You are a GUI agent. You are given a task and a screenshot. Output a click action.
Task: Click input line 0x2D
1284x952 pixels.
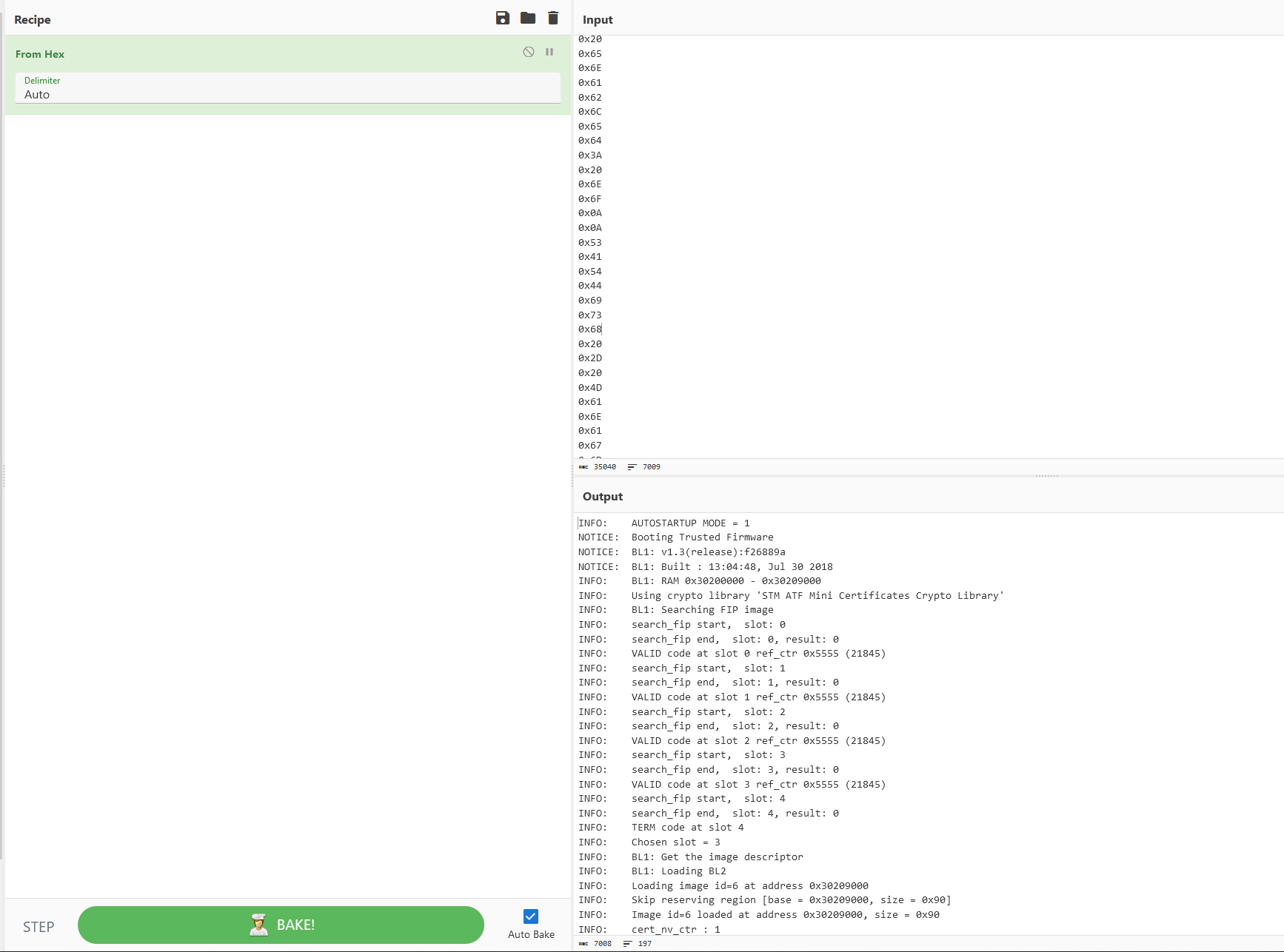click(590, 358)
